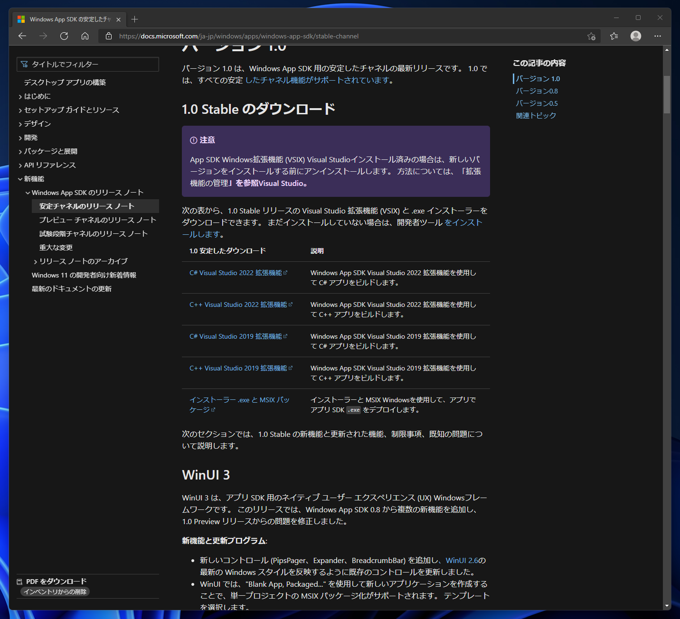This screenshot has height=619, width=680.
Task: Click この記事の内容 heading
Action: pyautogui.click(x=539, y=63)
